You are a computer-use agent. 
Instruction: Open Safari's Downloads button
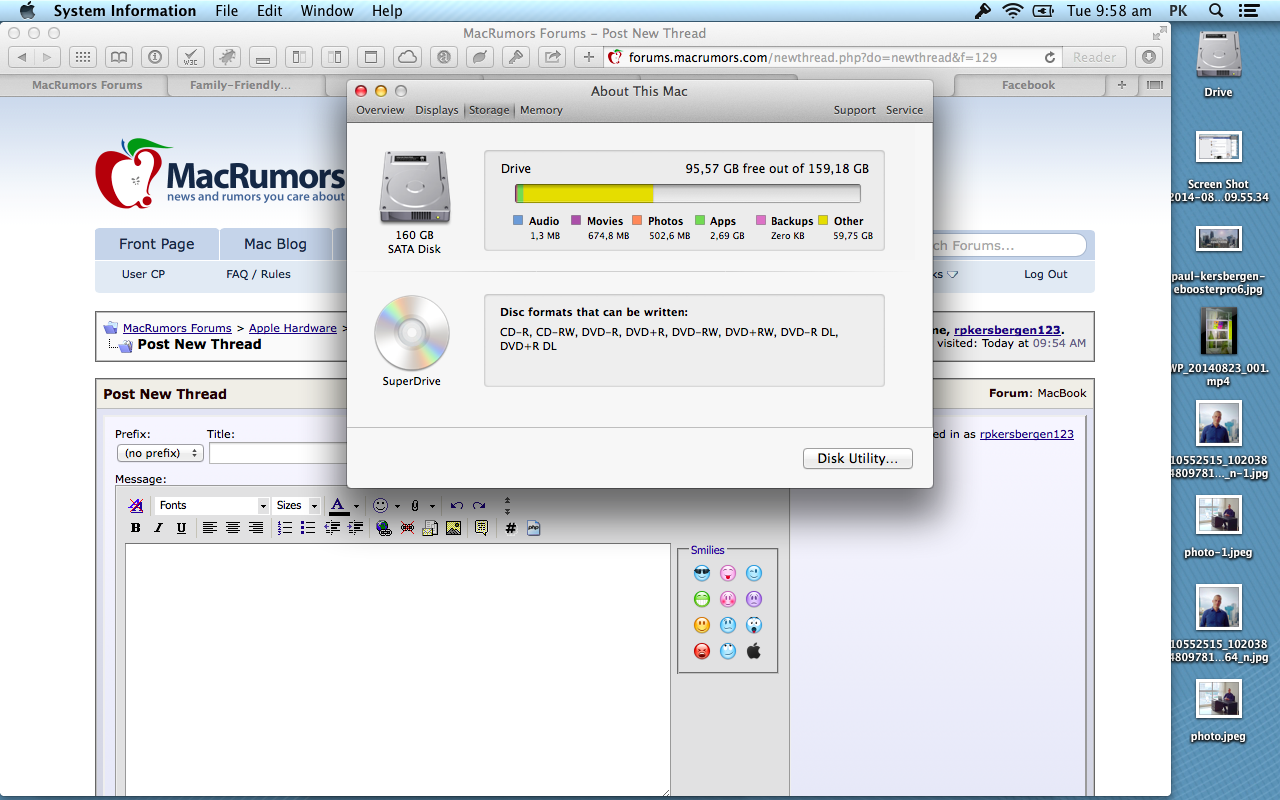[x=1149, y=57]
